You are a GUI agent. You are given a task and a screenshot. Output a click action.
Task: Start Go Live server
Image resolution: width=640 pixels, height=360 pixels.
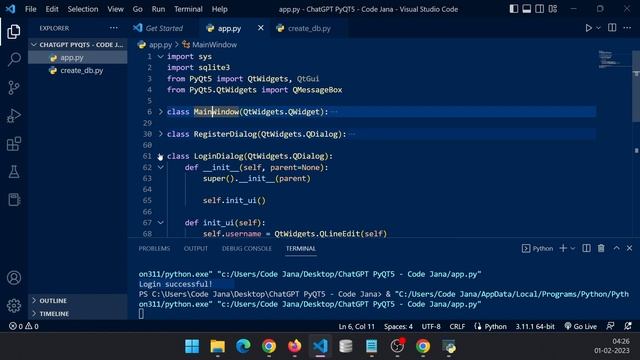[x=580, y=327]
